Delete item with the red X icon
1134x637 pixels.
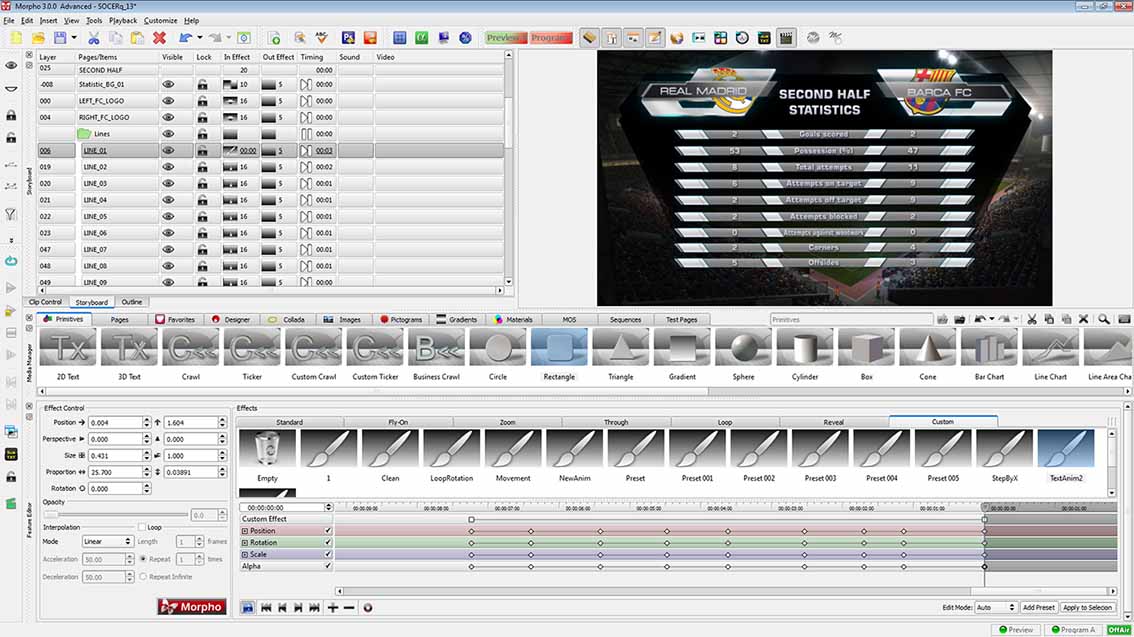pyautogui.click(x=159, y=38)
